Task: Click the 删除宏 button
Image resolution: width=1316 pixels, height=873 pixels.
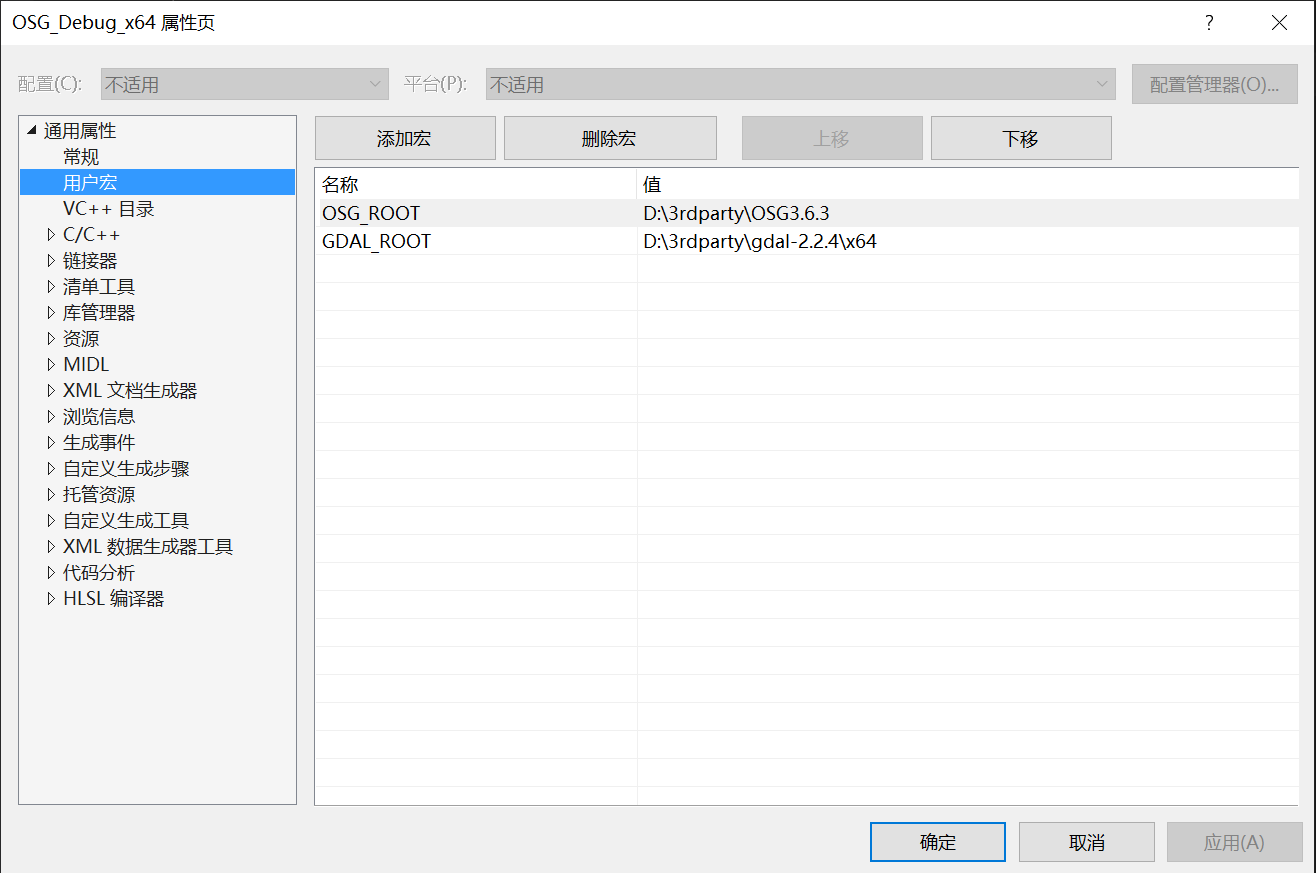Action: pyautogui.click(x=609, y=137)
